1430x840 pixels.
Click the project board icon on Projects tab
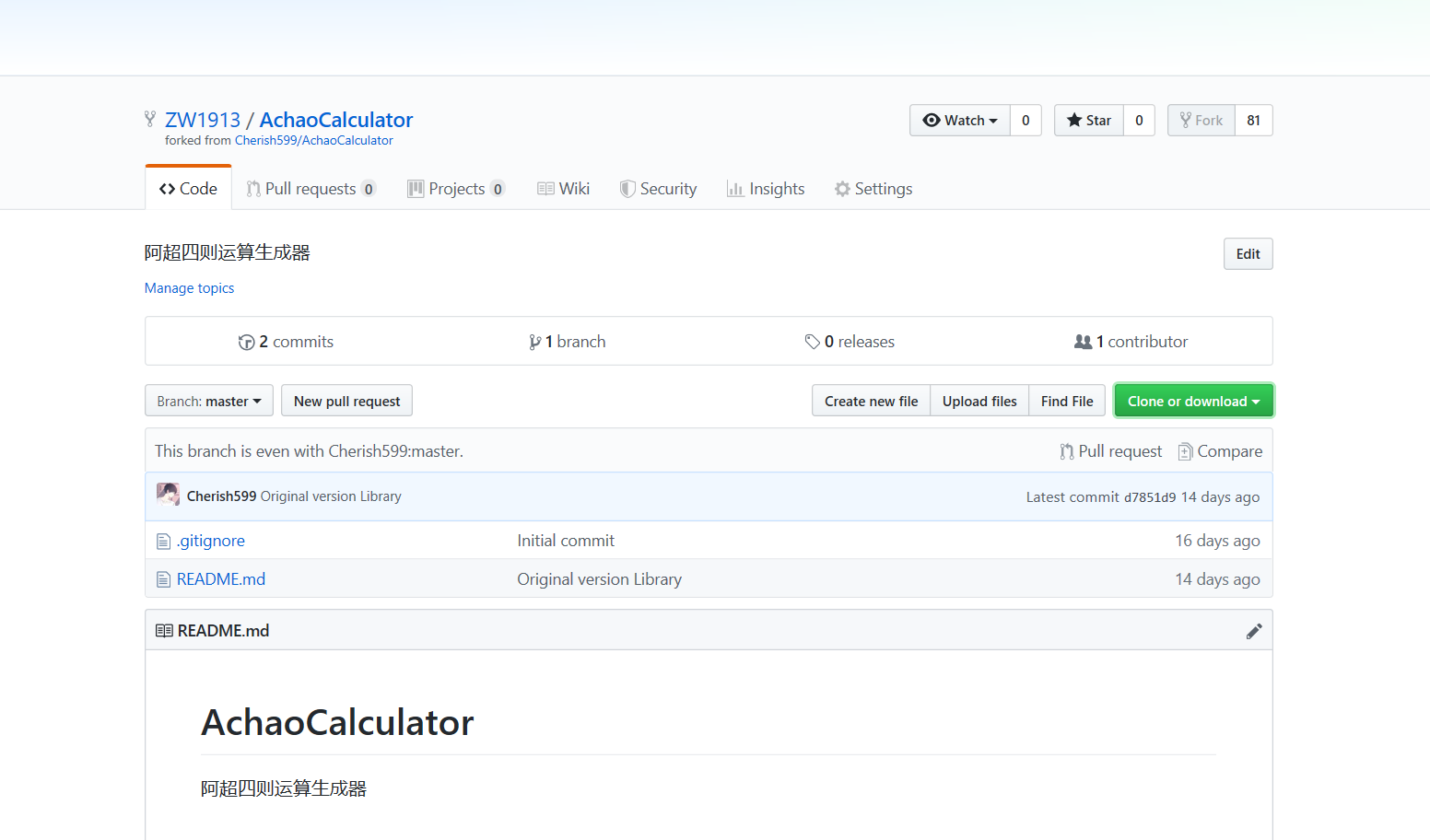416,189
